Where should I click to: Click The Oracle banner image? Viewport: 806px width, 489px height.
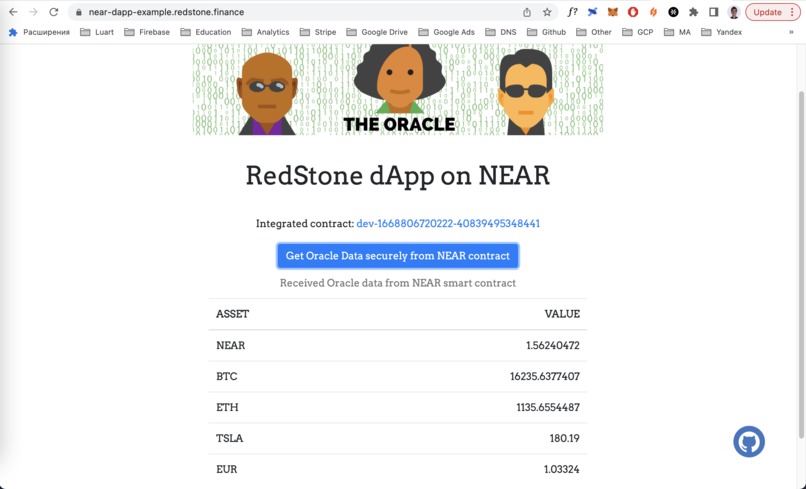(398, 89)
